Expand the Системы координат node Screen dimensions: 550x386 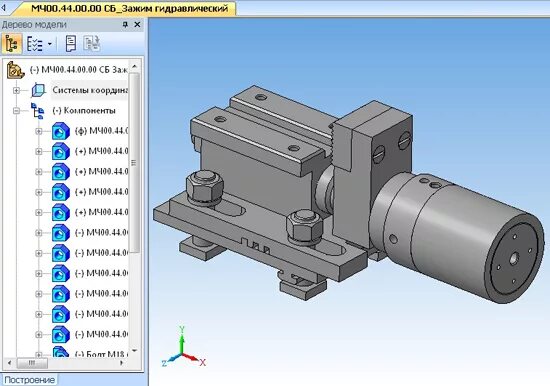(16, 91)
